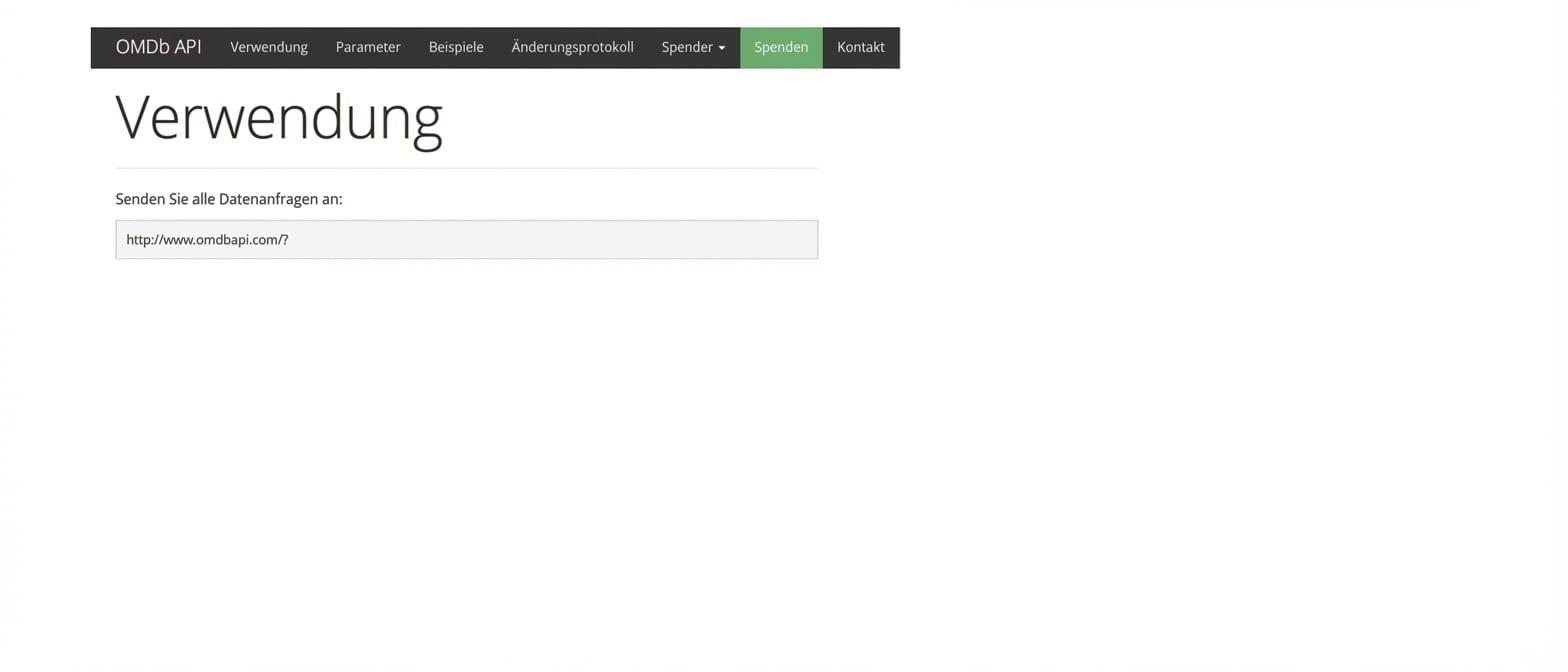Click the large Verwendung page heading
Image resolution: width=1568 pixels, height=672 pixels.
click(x=278, y=118)
